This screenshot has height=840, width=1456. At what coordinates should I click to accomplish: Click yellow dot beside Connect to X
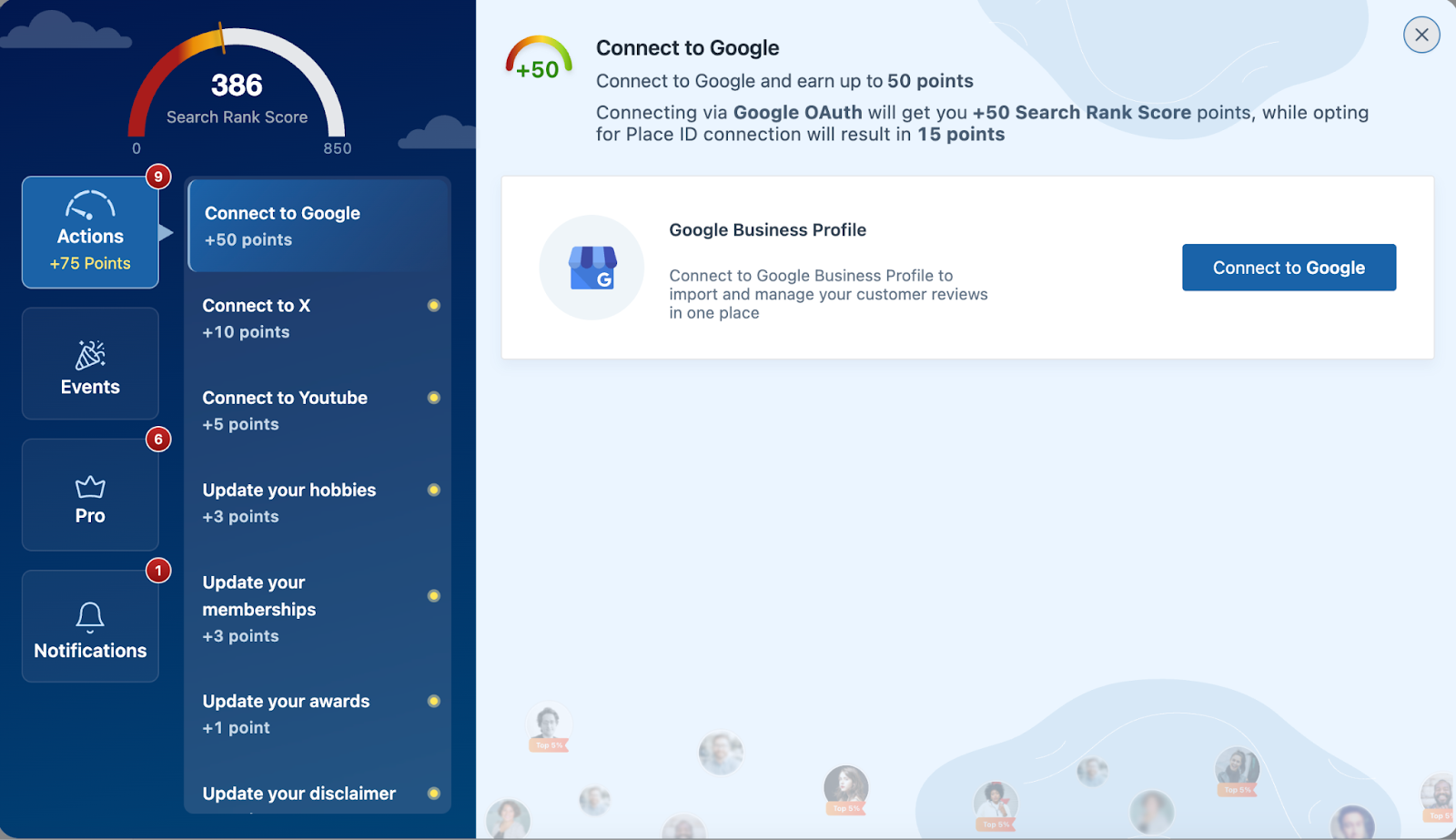tap(434, 306)
